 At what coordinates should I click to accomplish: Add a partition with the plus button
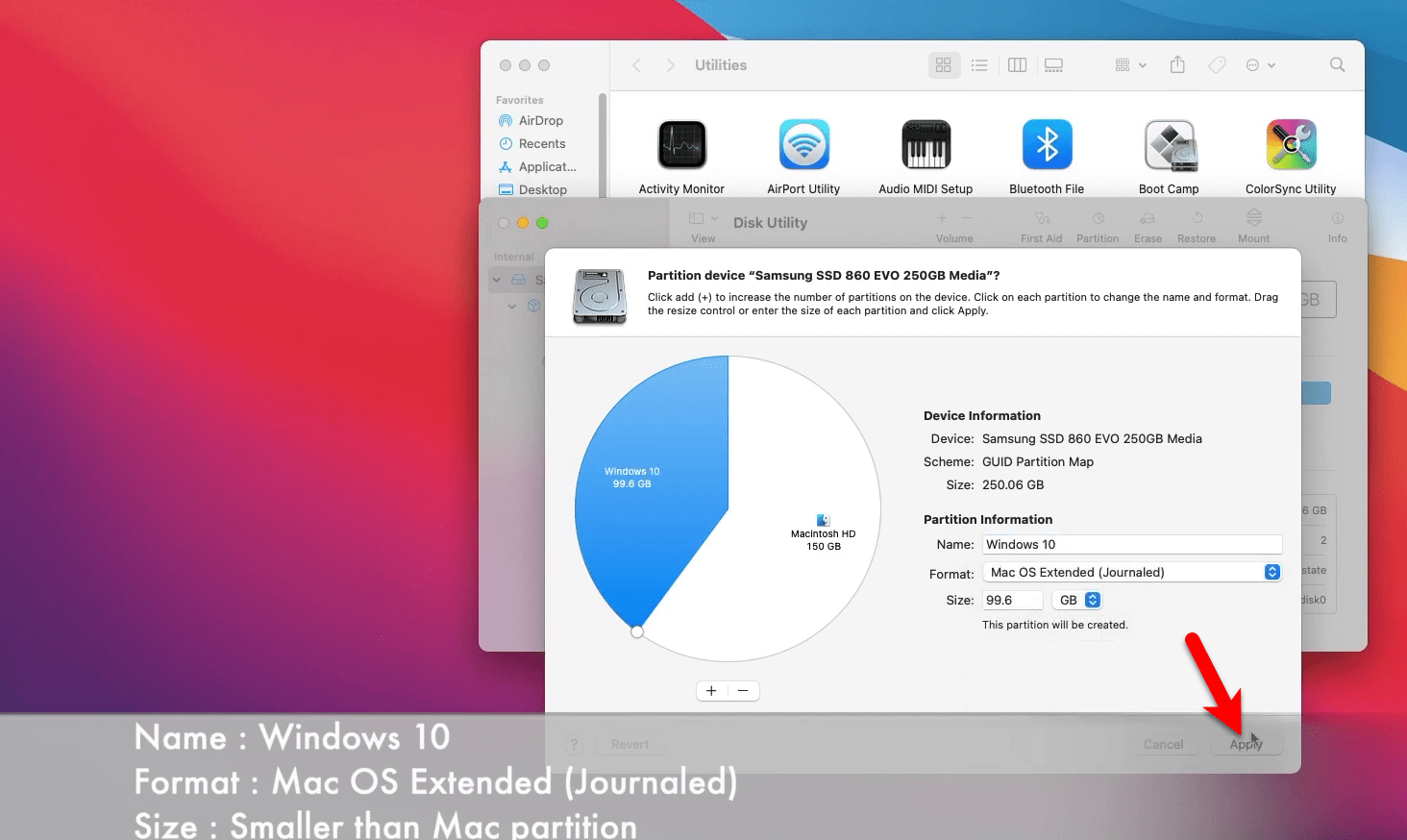tap(711, 691)
